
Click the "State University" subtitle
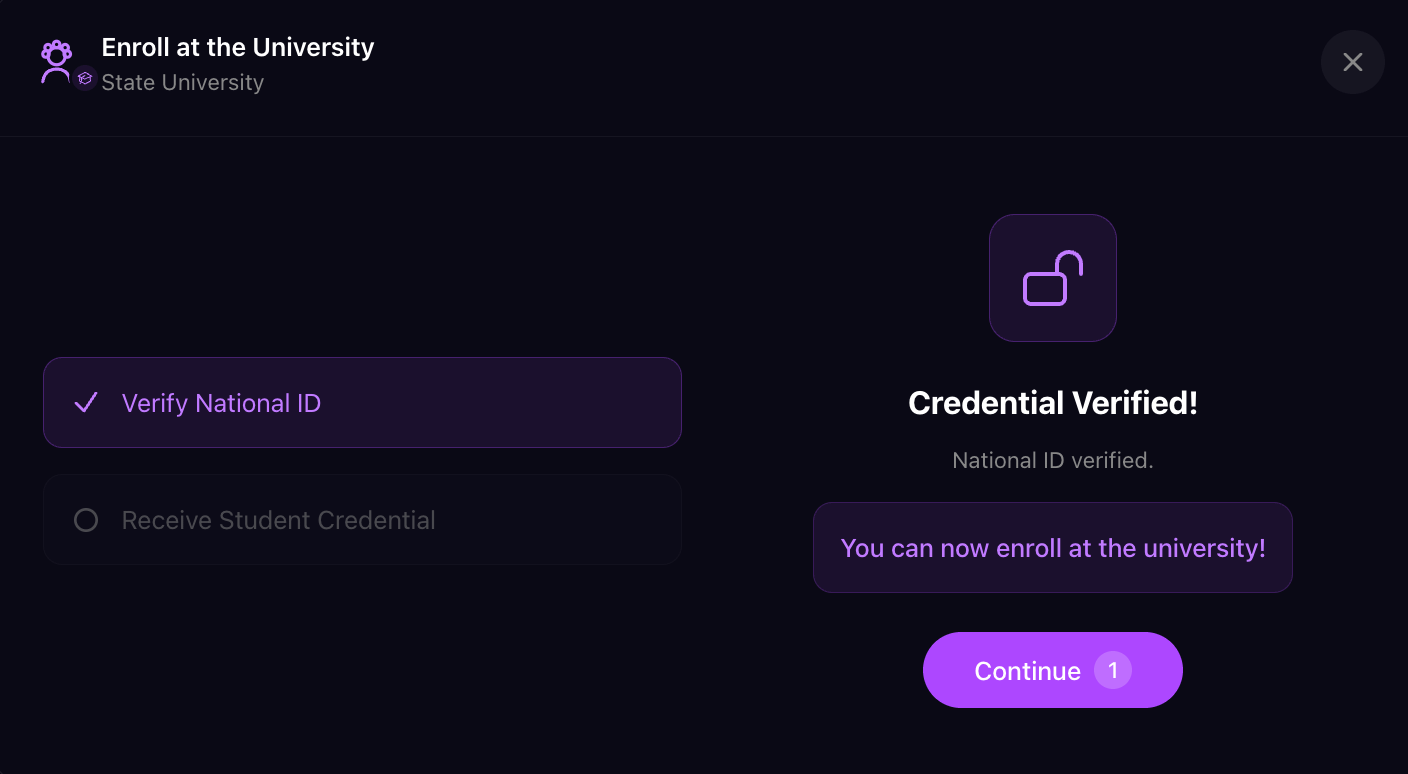click(183, 82)
